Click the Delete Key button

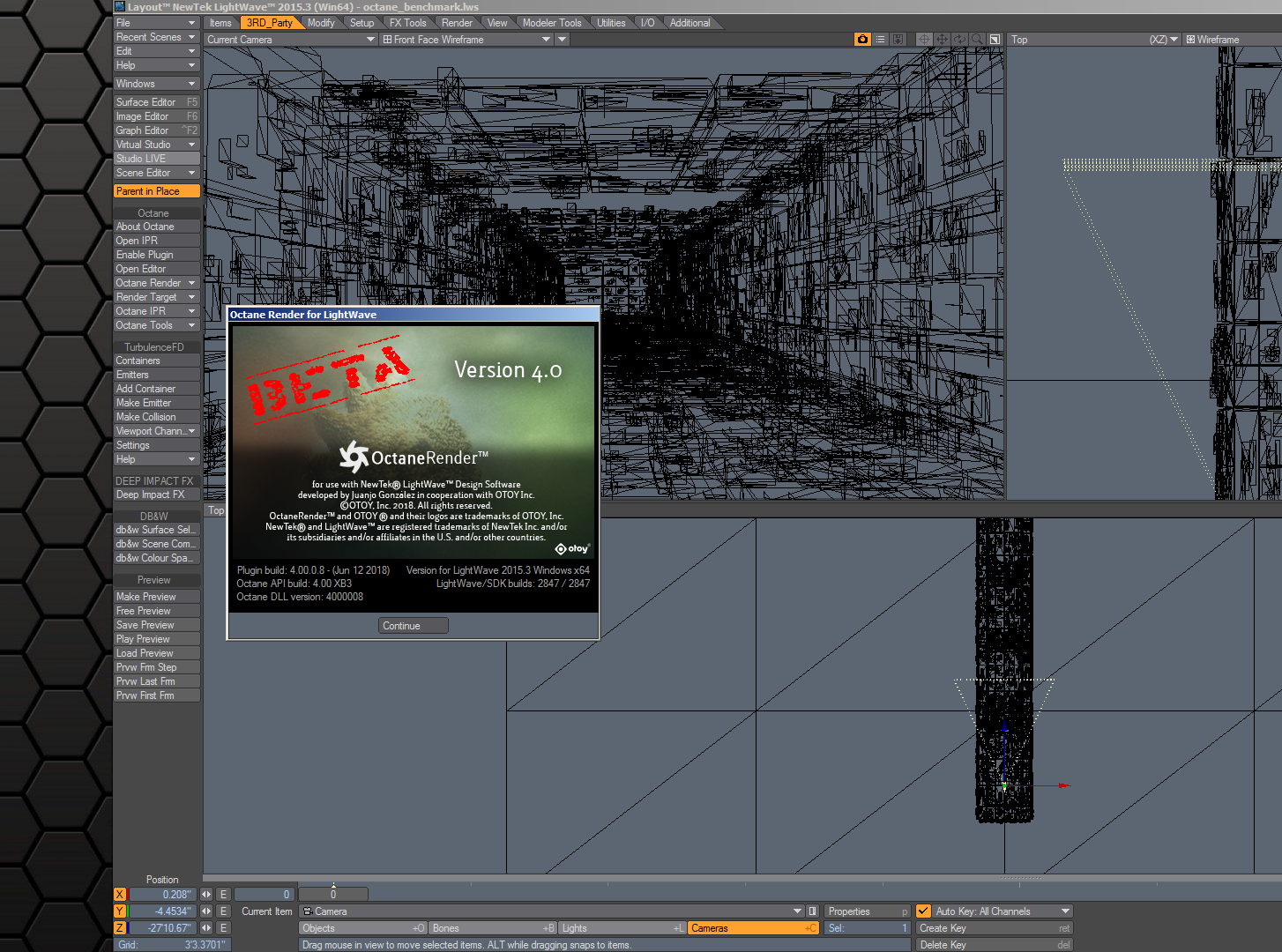point(995,945)
